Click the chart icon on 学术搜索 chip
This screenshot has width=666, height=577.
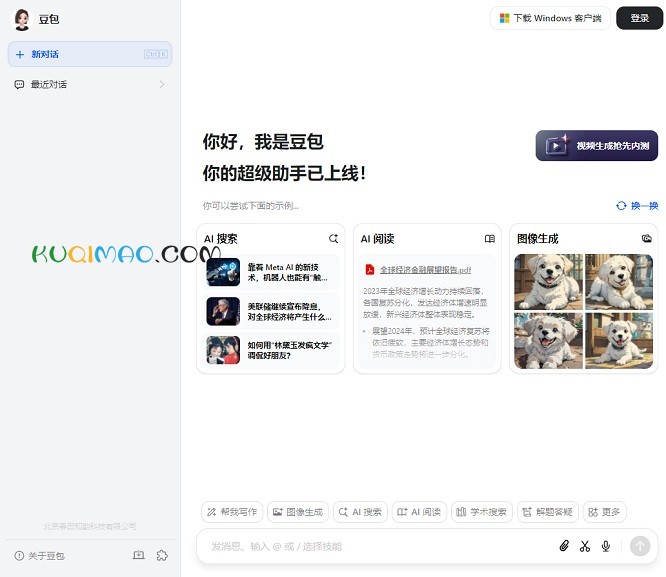[x=461, y=512]
